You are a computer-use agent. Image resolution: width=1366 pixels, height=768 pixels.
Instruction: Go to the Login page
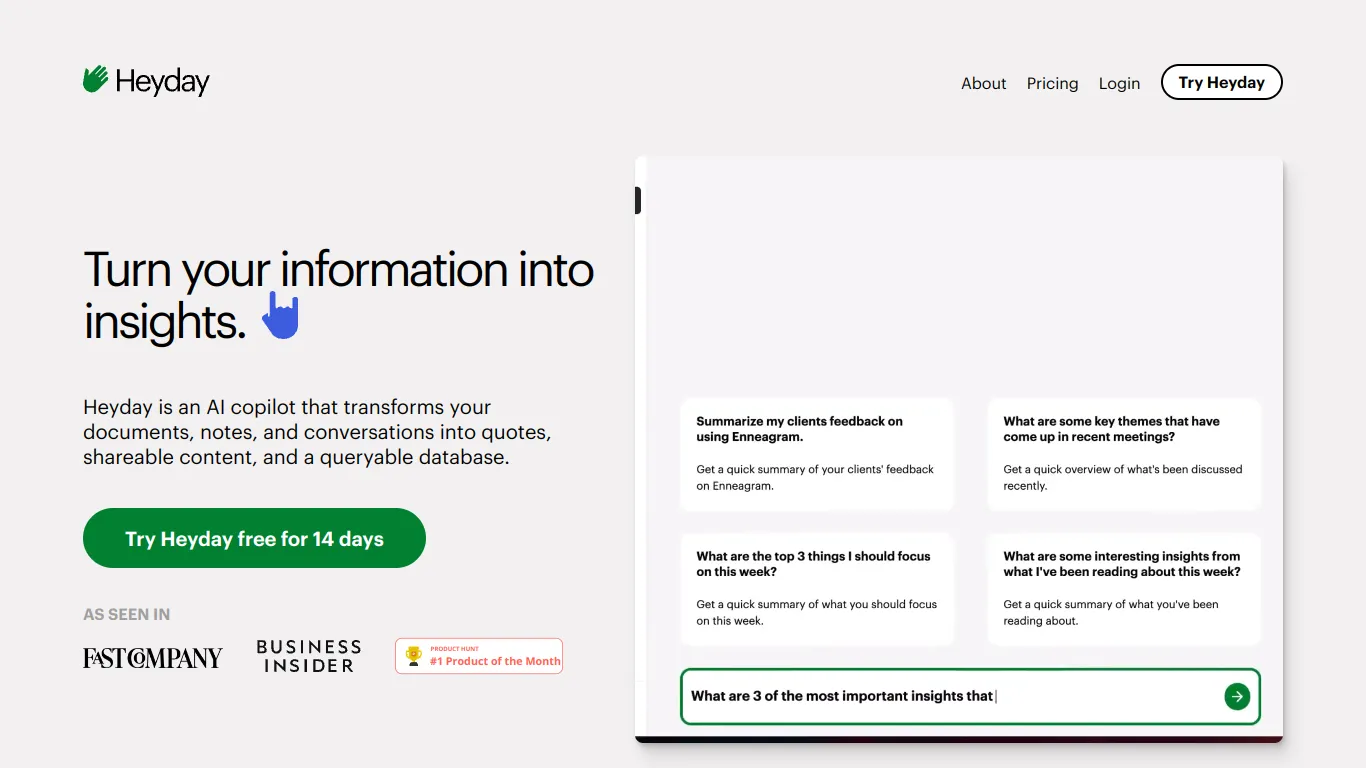pos(1119,83)
